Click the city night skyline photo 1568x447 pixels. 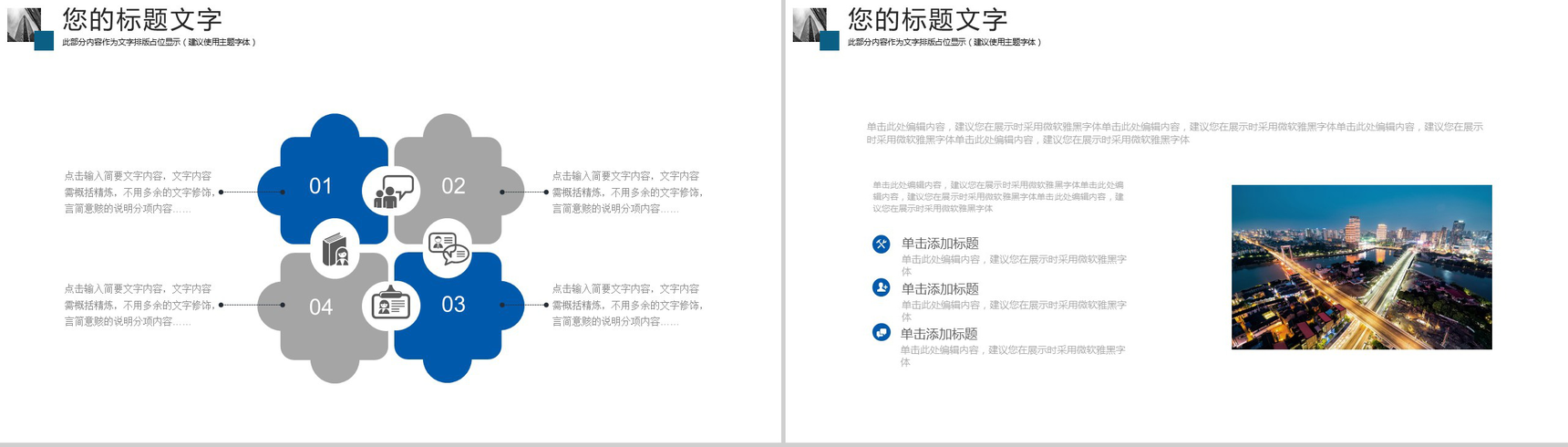tap(1361, 267)
